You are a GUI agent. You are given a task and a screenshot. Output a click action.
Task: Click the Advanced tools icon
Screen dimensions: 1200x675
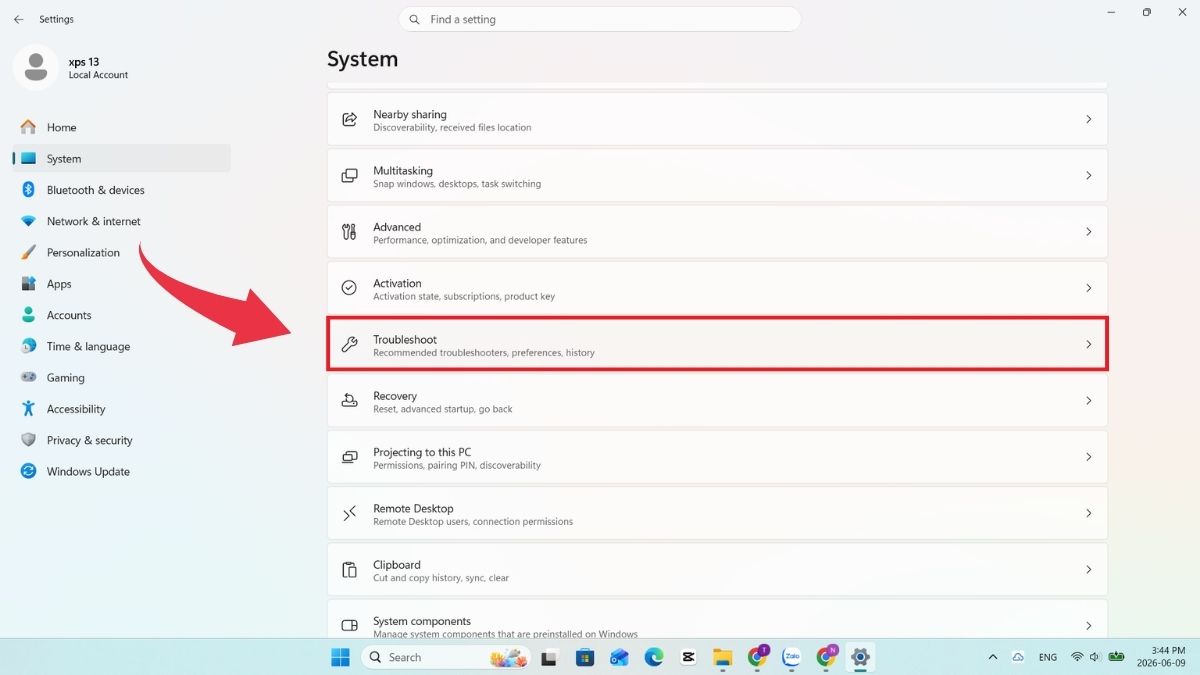point(349,232)
